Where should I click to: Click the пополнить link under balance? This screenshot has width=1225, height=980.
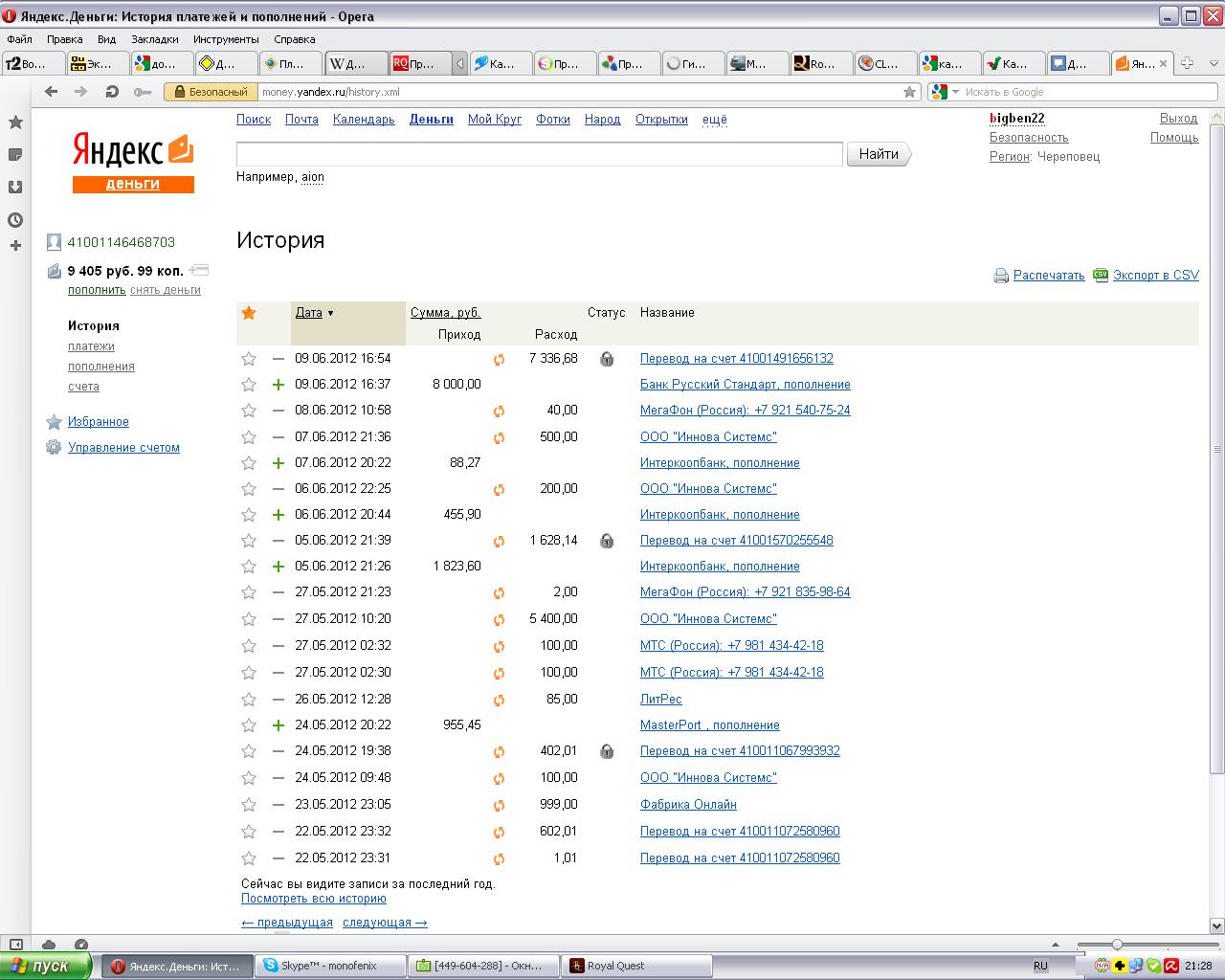(97, 290)
